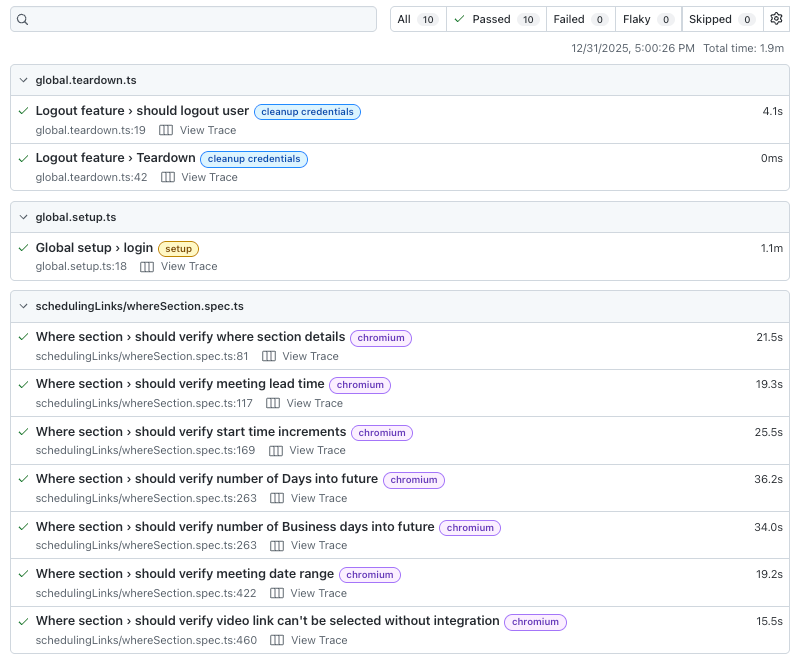Toggle the 'chromium' tag filter on a test

point(380,337)
